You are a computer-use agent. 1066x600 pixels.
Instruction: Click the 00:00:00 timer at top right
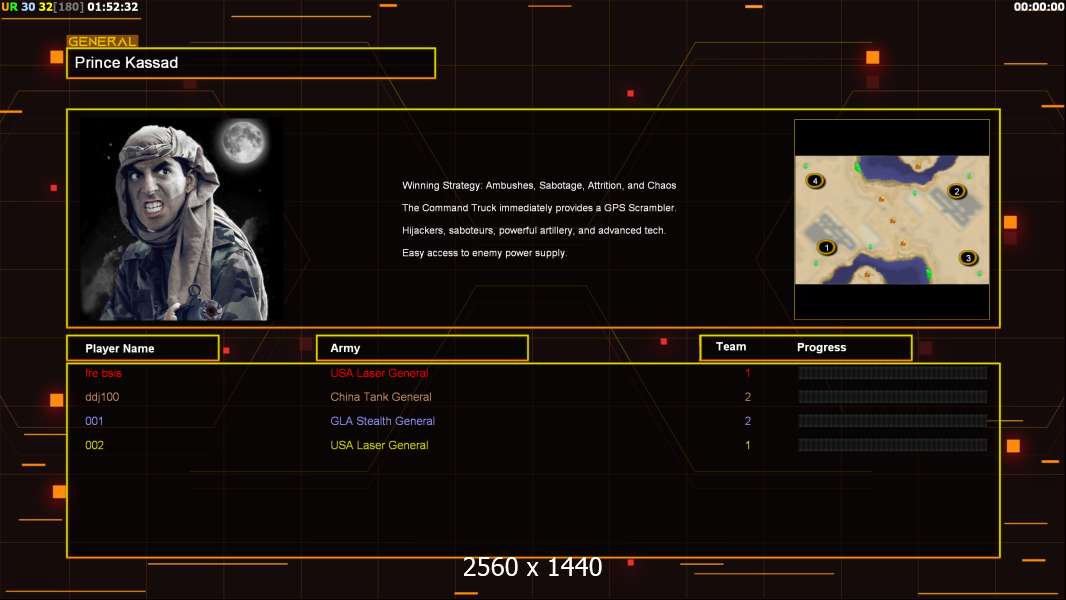(x=1038, y=7)
